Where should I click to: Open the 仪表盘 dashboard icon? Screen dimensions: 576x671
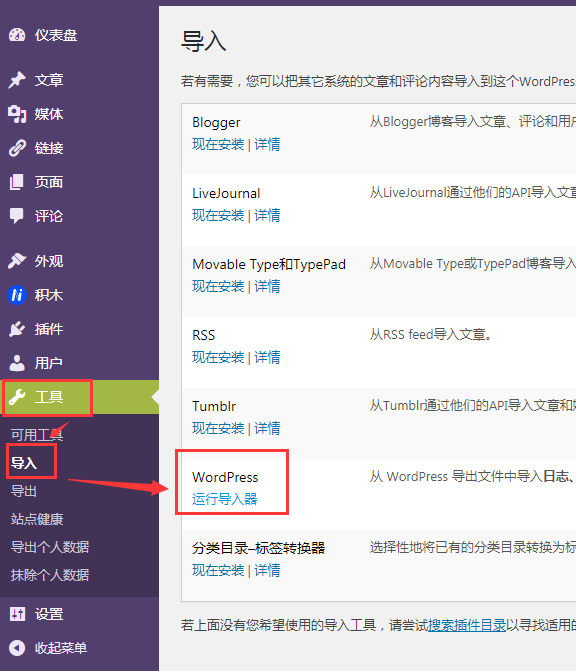(x=17, y=35)
